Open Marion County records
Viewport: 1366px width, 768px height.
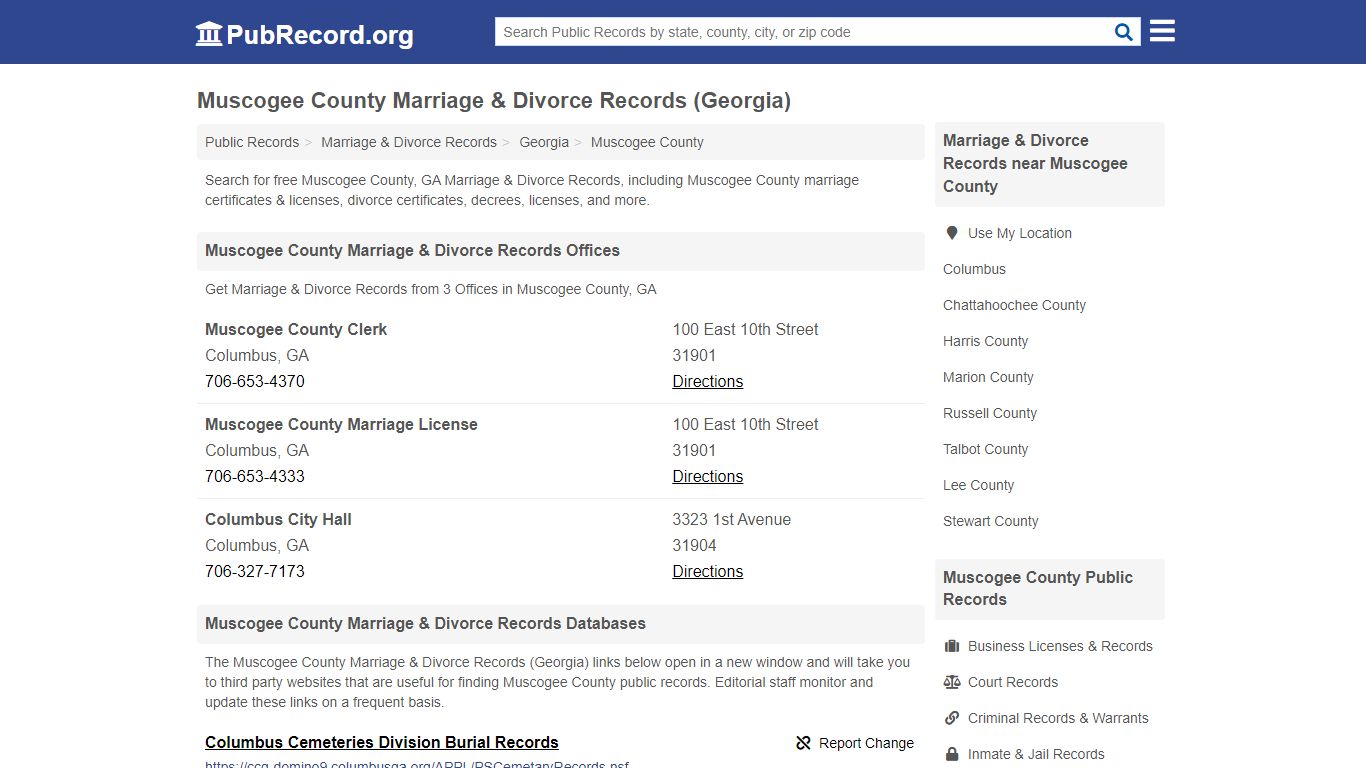pos(988,377)
